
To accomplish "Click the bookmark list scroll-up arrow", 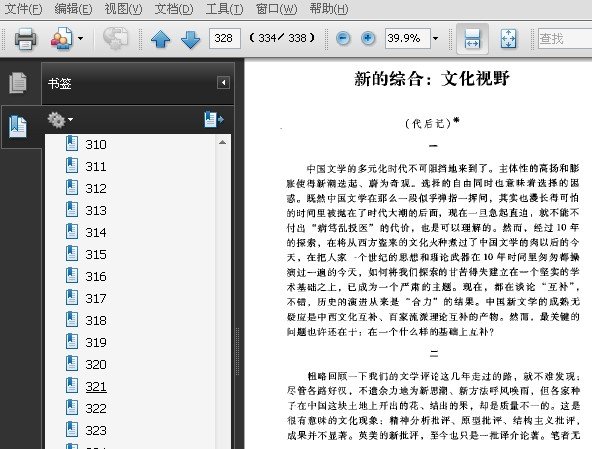I will [222, 142].
